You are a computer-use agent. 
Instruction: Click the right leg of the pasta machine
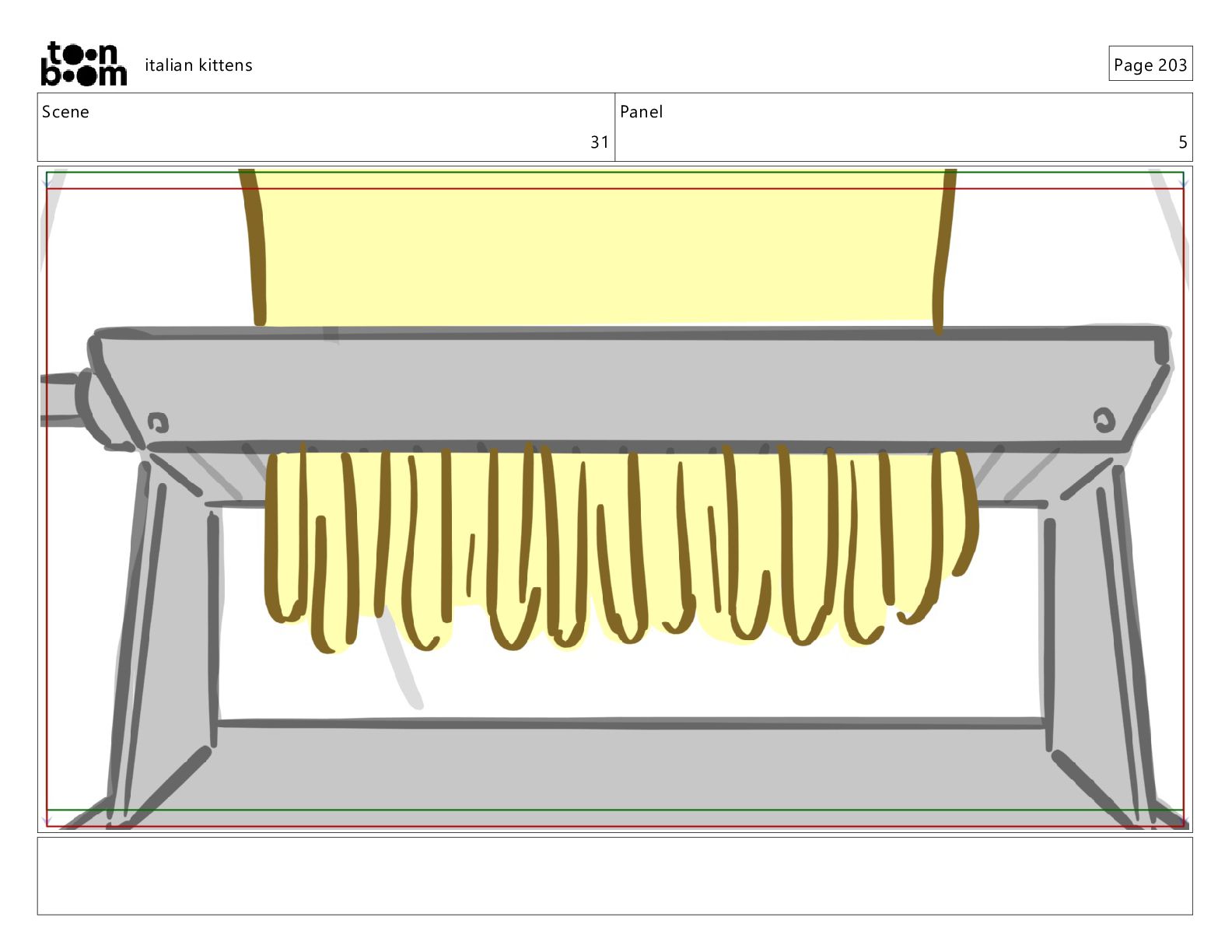coord(1095,638)
